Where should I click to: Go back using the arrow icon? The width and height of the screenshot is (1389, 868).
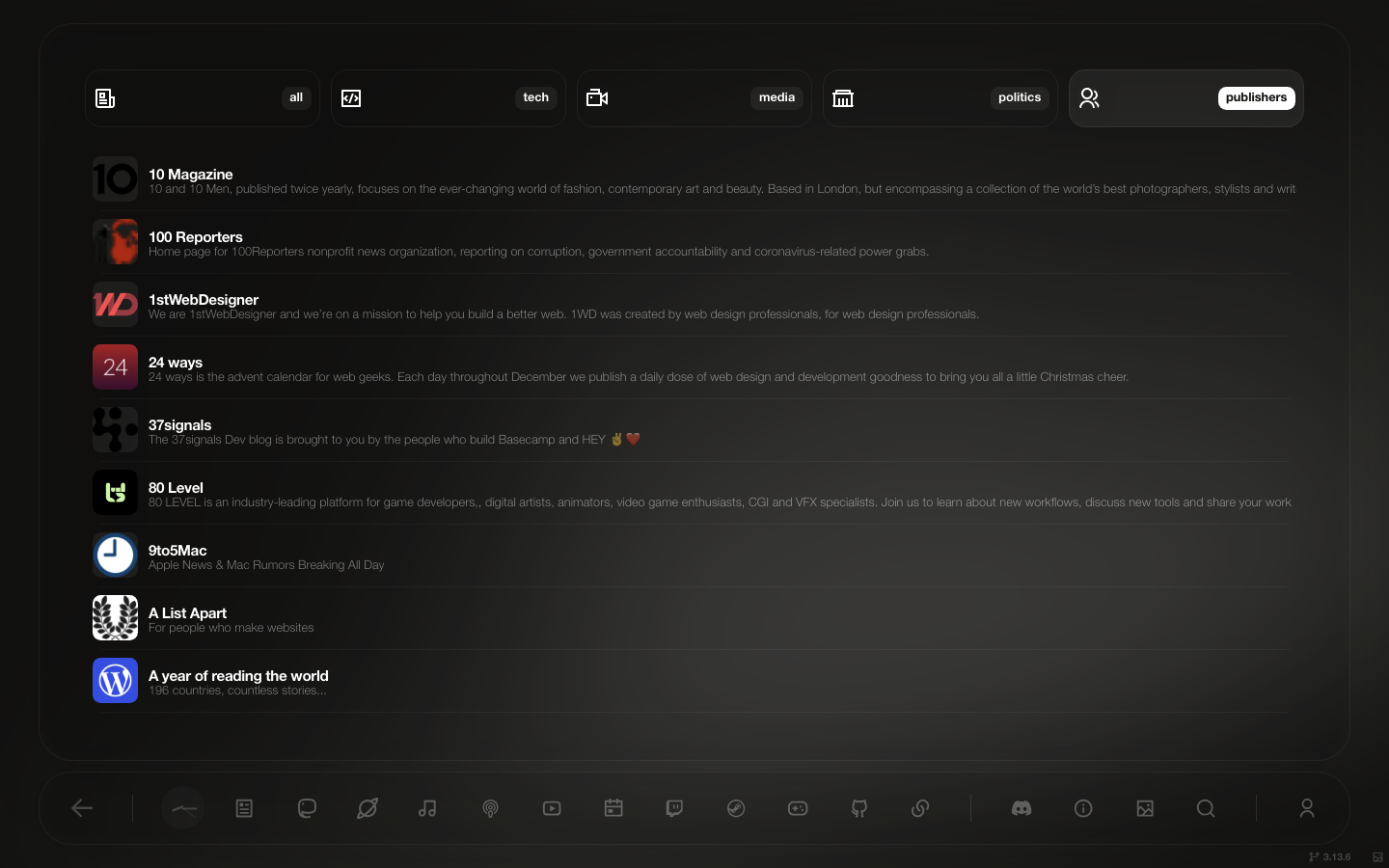[82, 808]
